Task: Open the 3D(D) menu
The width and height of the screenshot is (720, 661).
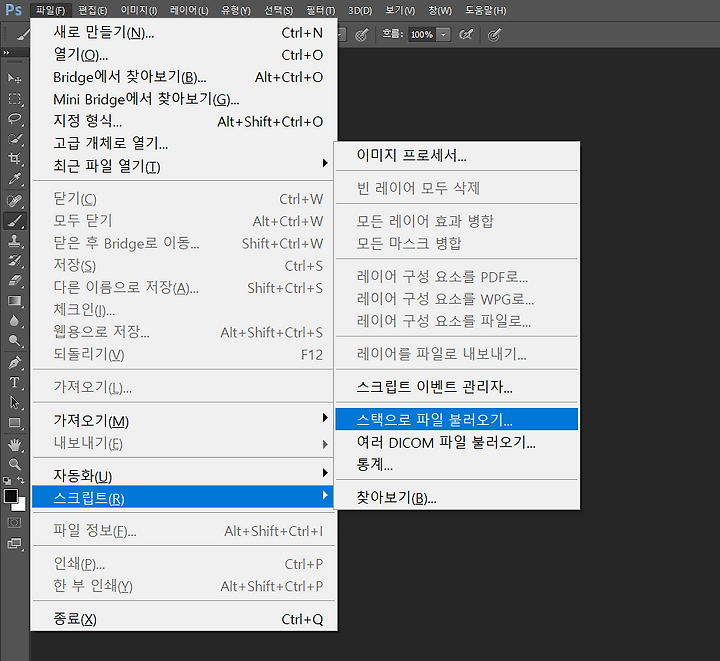Action: [360, 10]
